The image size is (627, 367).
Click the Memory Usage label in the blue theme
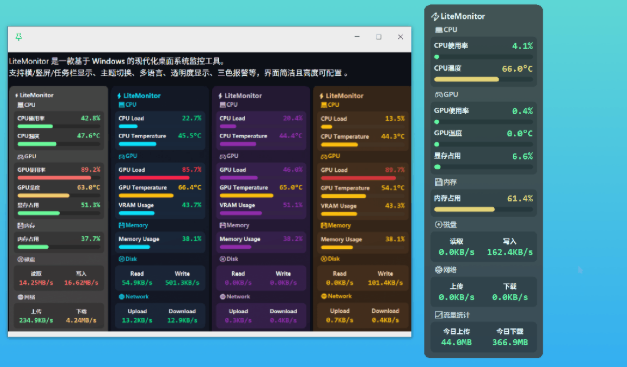(139, 239)
